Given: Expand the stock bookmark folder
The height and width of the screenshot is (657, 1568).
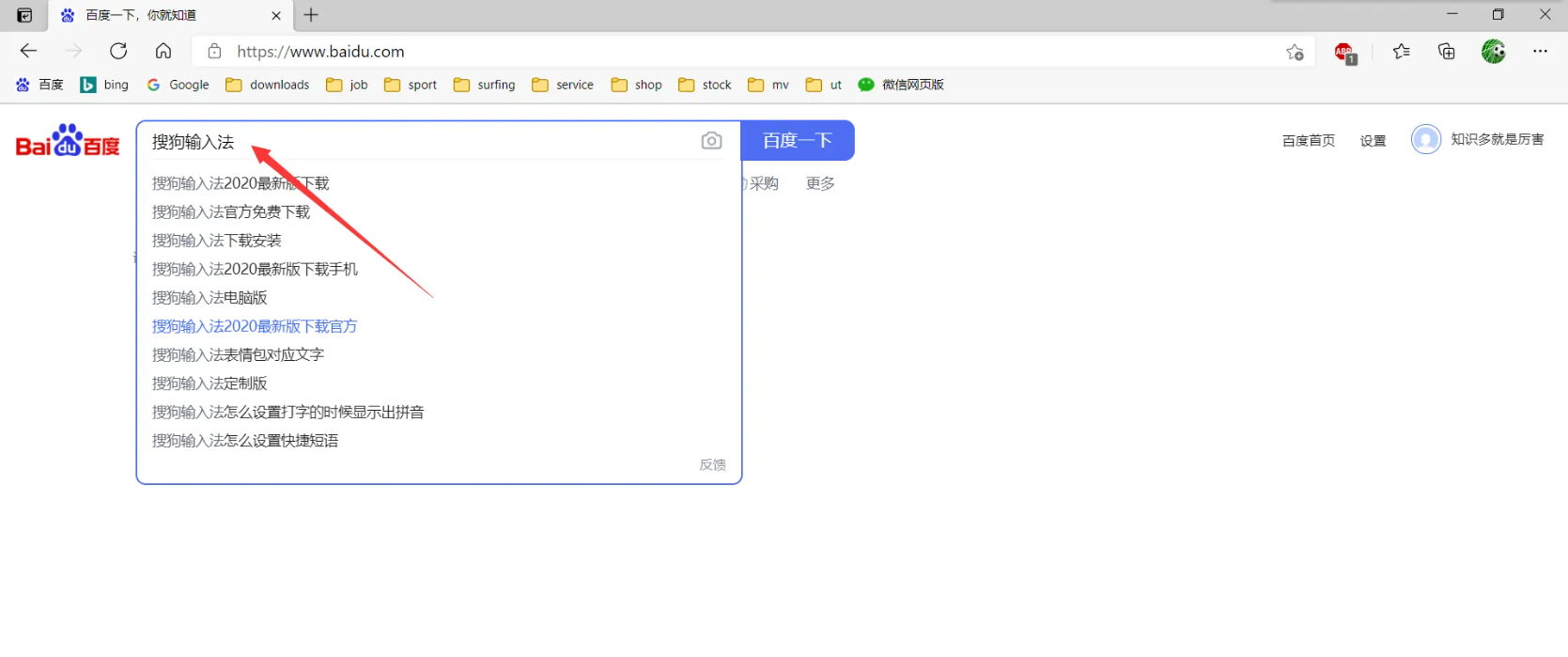Looking at the screenshot, I should click(705, 85).
